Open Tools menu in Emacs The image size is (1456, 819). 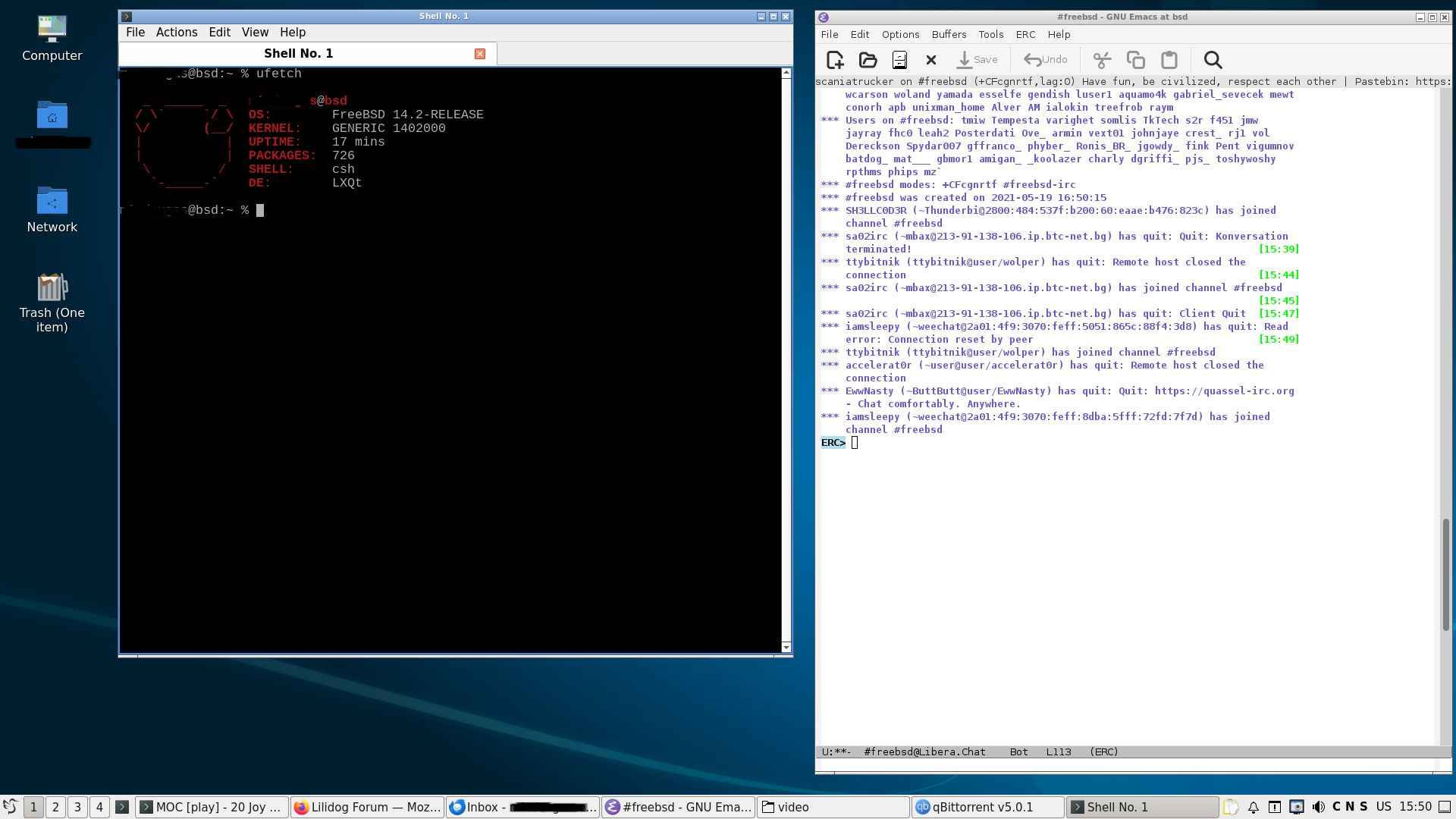tap(991, 35)
